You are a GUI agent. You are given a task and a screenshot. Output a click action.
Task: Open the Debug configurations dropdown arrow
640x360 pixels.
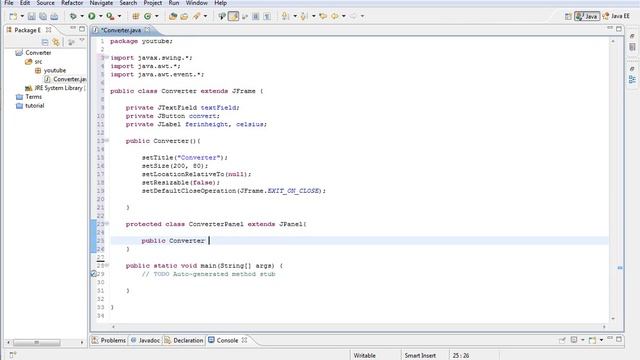(82, 16)
